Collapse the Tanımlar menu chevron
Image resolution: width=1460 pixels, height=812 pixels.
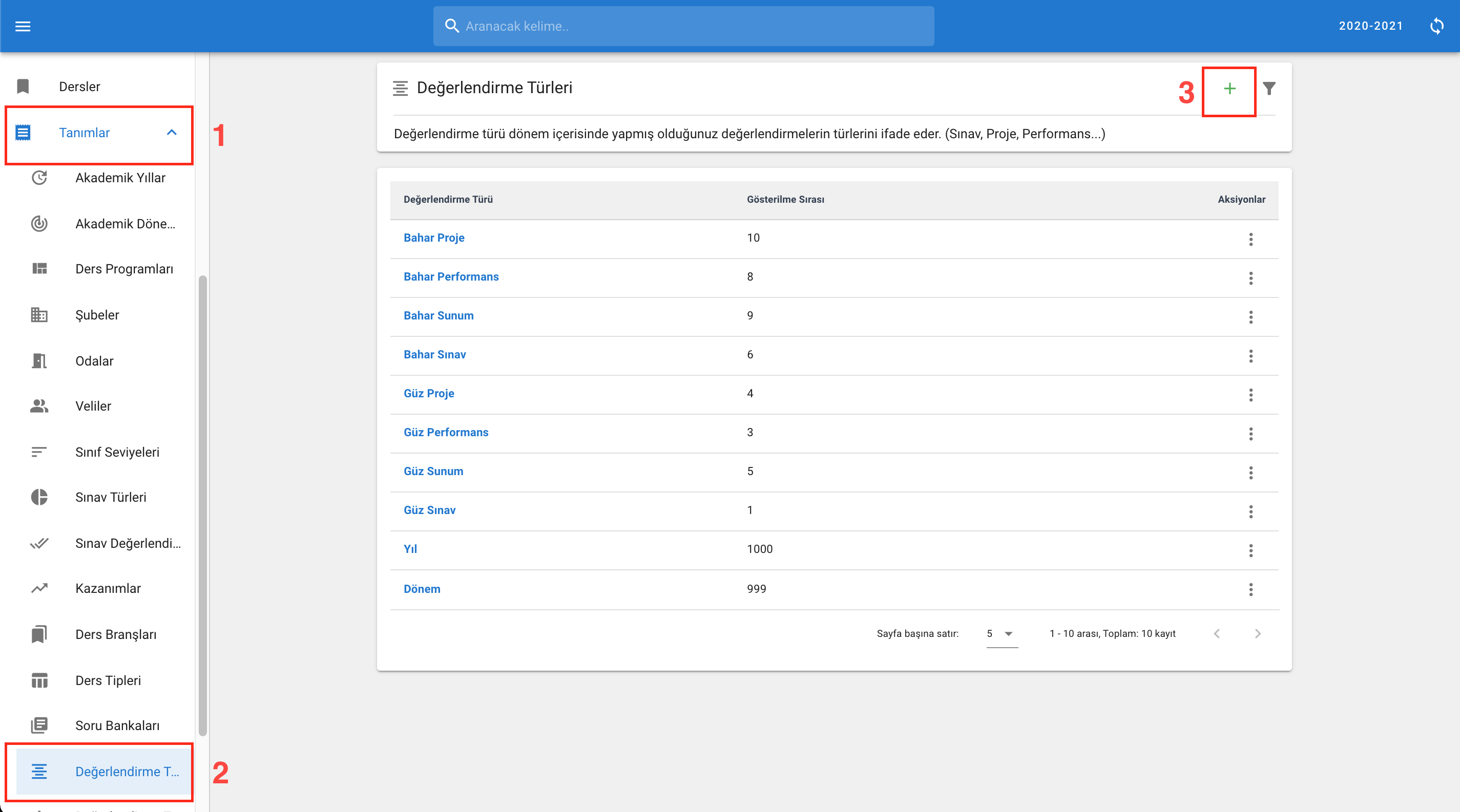[172, 133]
